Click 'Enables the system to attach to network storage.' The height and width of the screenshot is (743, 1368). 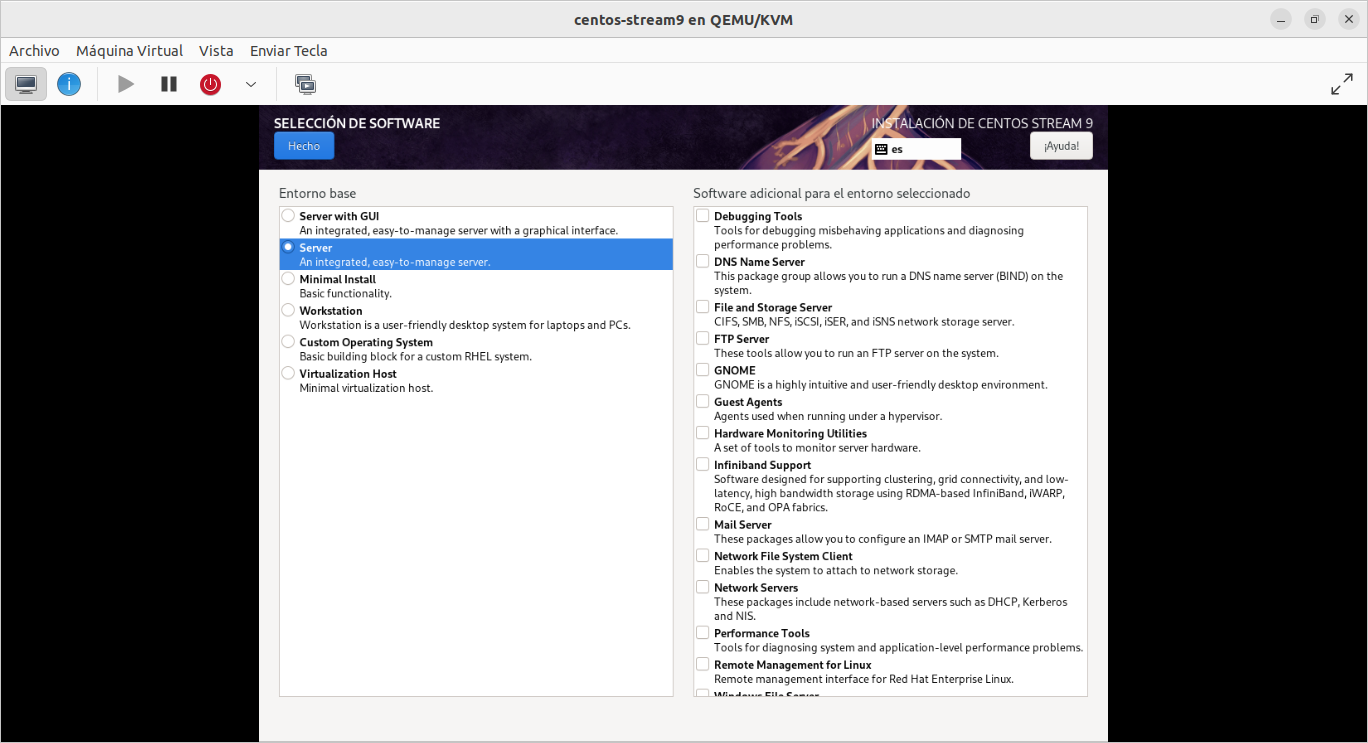pos(836,570)
